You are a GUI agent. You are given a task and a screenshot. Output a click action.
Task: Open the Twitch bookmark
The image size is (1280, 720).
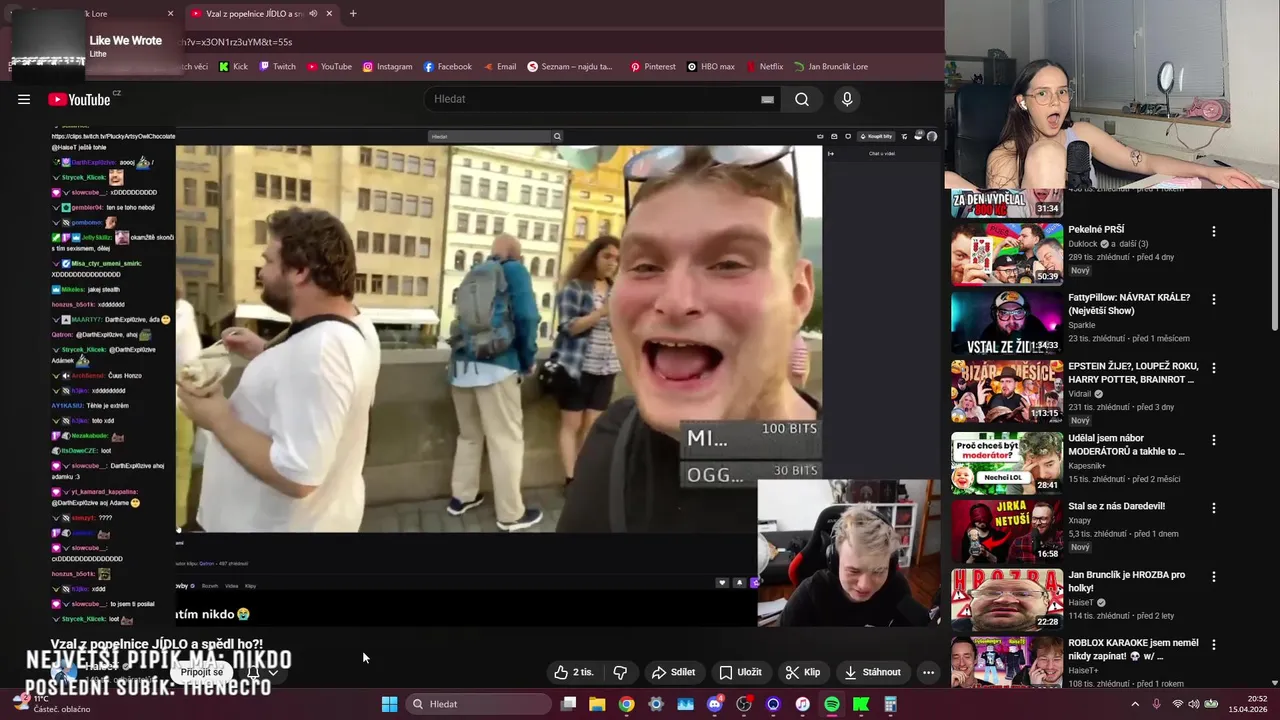[x=277, y=67]
